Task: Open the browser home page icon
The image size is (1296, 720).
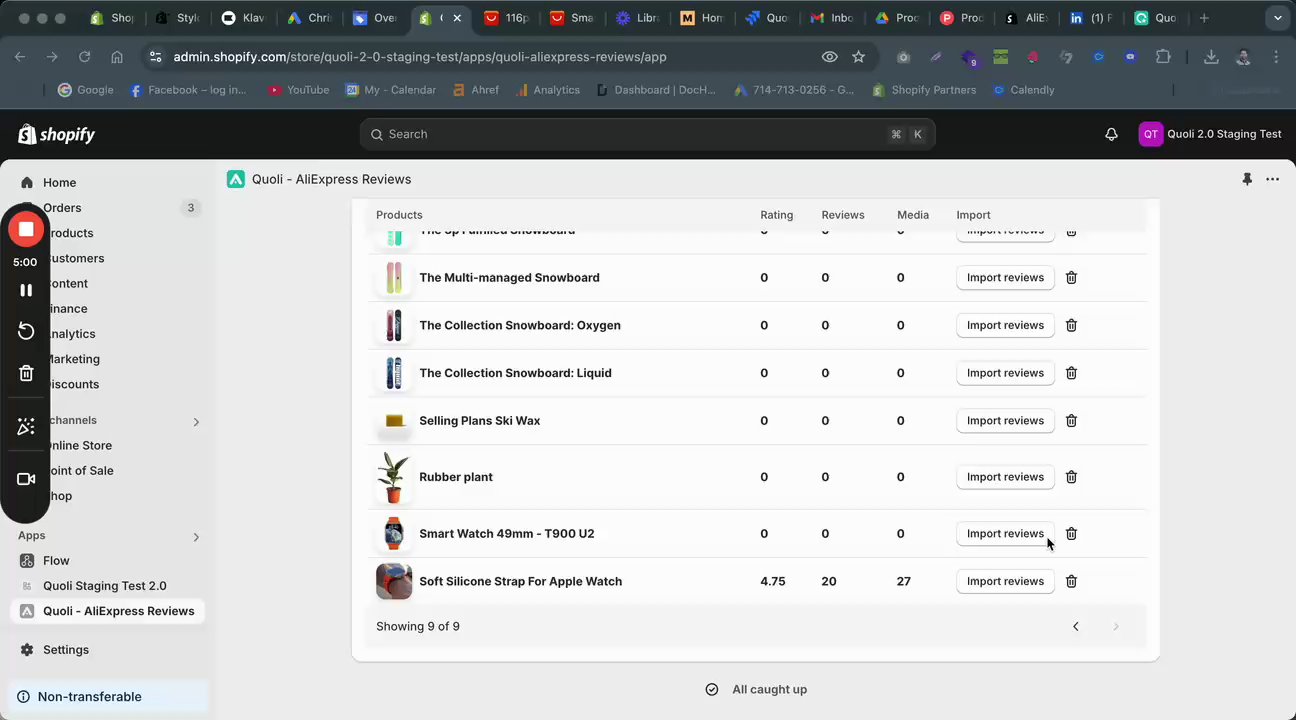Action: point(117,57)
